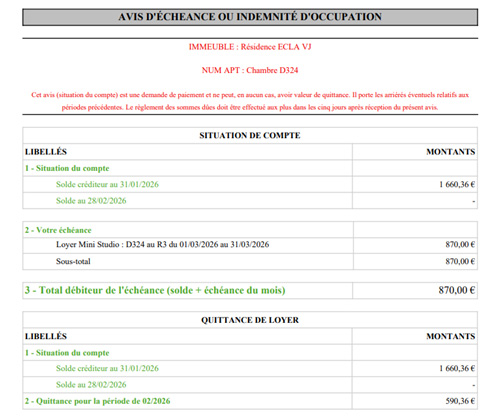Click 'MONTANTS' header in Situation de compte table
Screen dimensions: 500x420
click(x=451, y=152)
